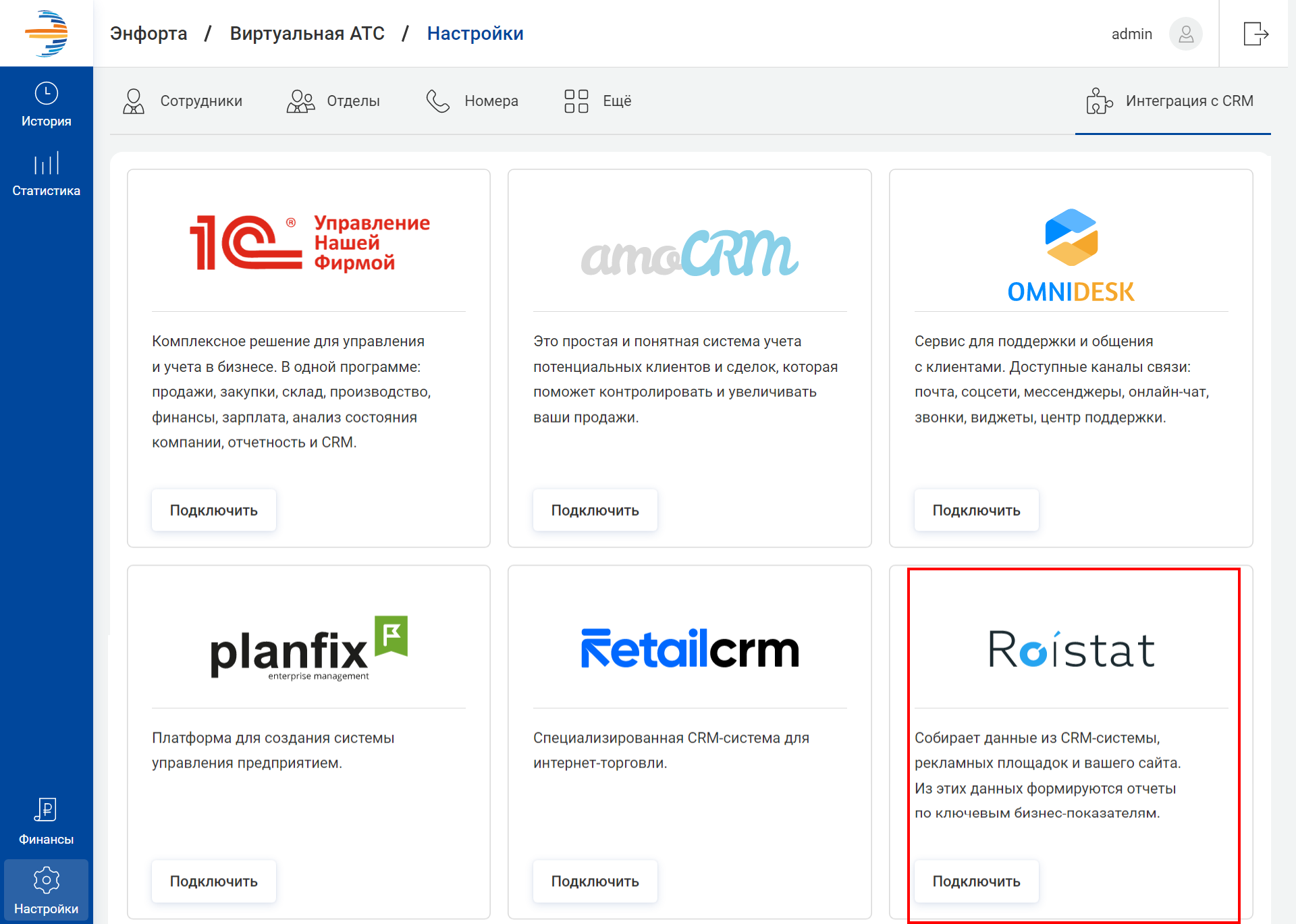Click the Departments group icon
Viewport: 1296px width, 924px height.
[300, 101]
